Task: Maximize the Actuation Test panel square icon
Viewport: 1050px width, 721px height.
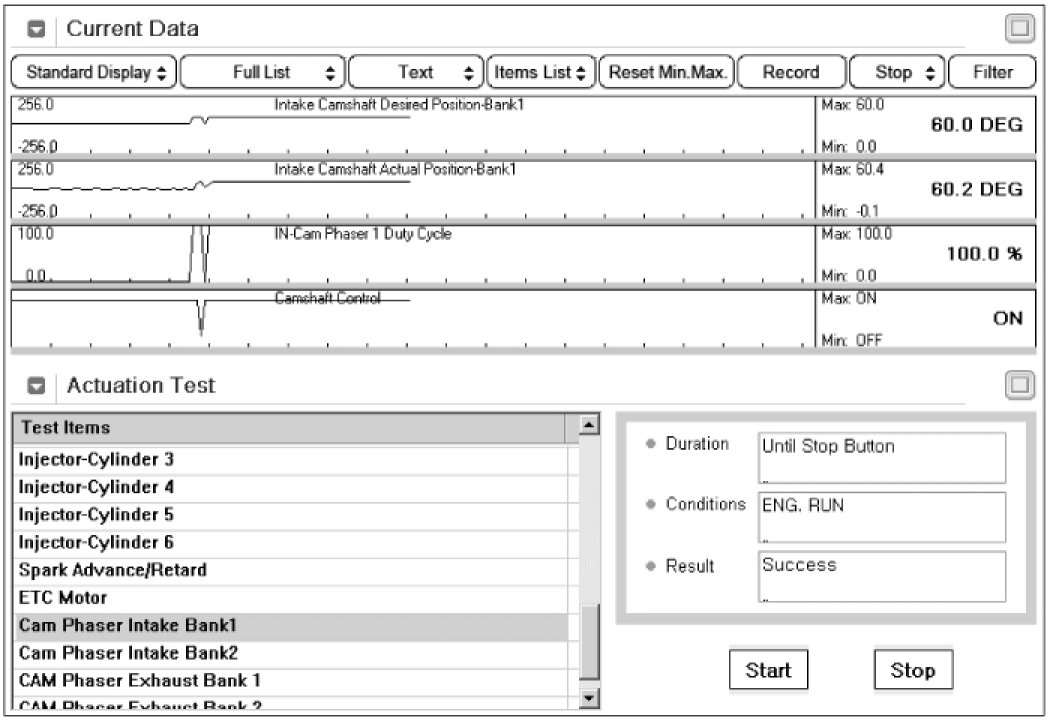Action: point(1019,385)
